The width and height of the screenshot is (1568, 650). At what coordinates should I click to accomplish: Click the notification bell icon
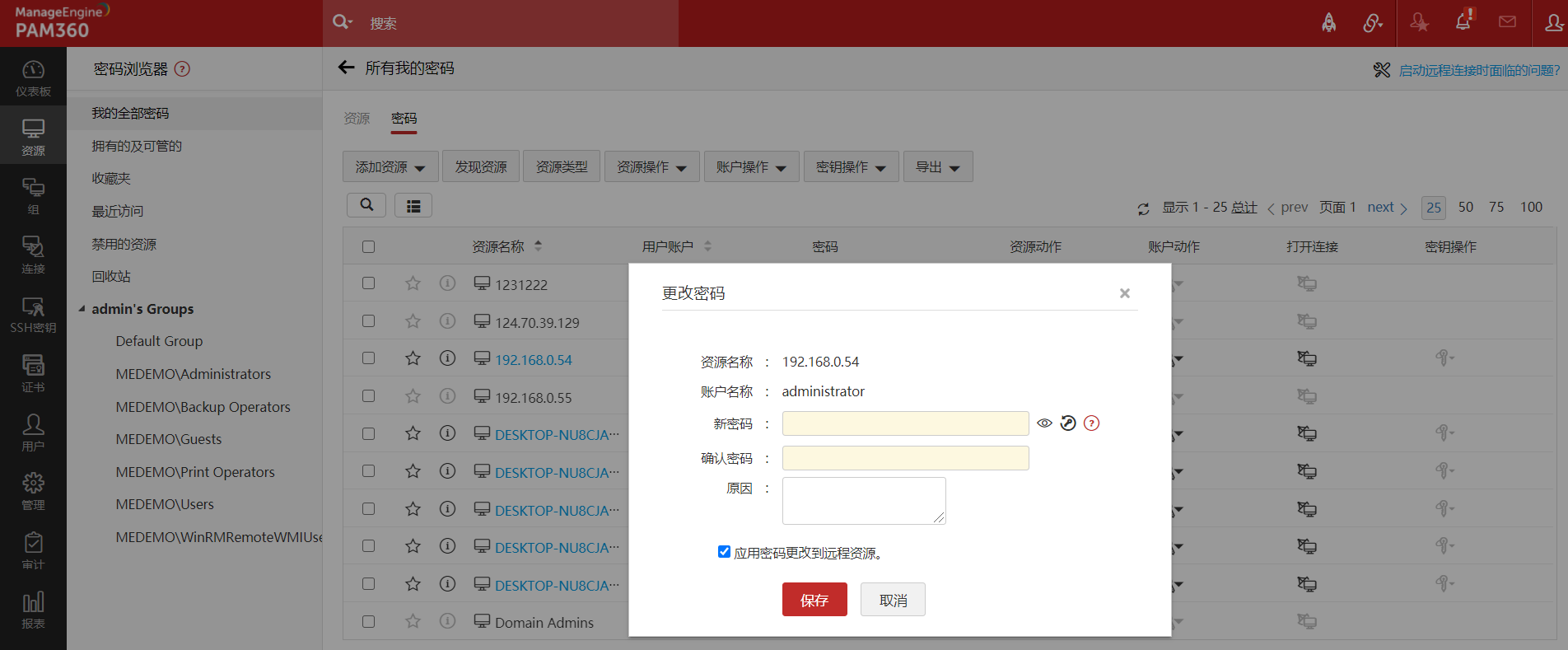[x=1464, y=21]
